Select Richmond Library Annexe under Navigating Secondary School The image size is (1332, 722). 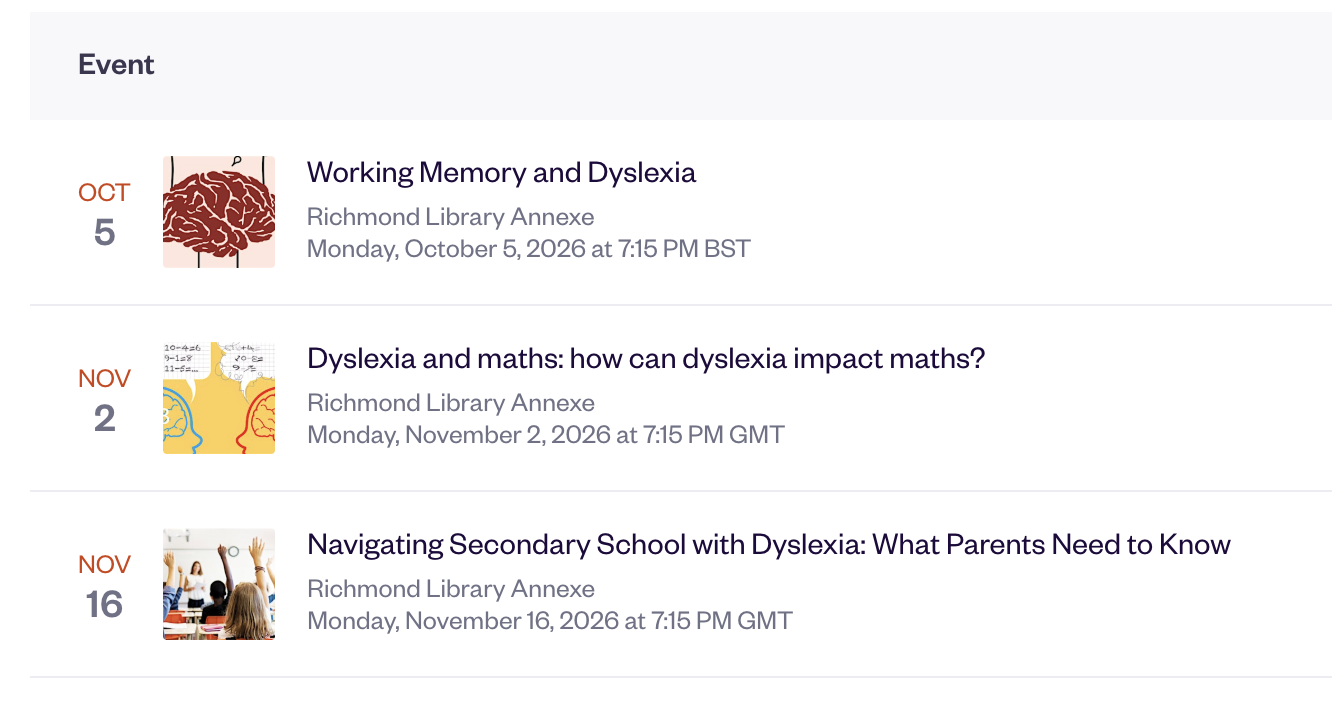coord(450,589)
